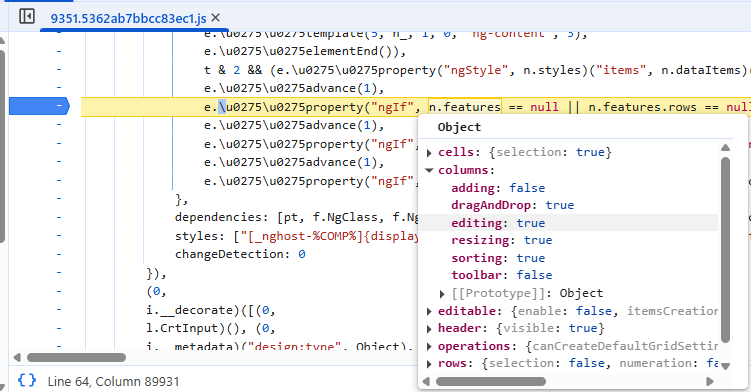
Task: Click the editor horizontal scrollbar thumb
Action: 76,357
